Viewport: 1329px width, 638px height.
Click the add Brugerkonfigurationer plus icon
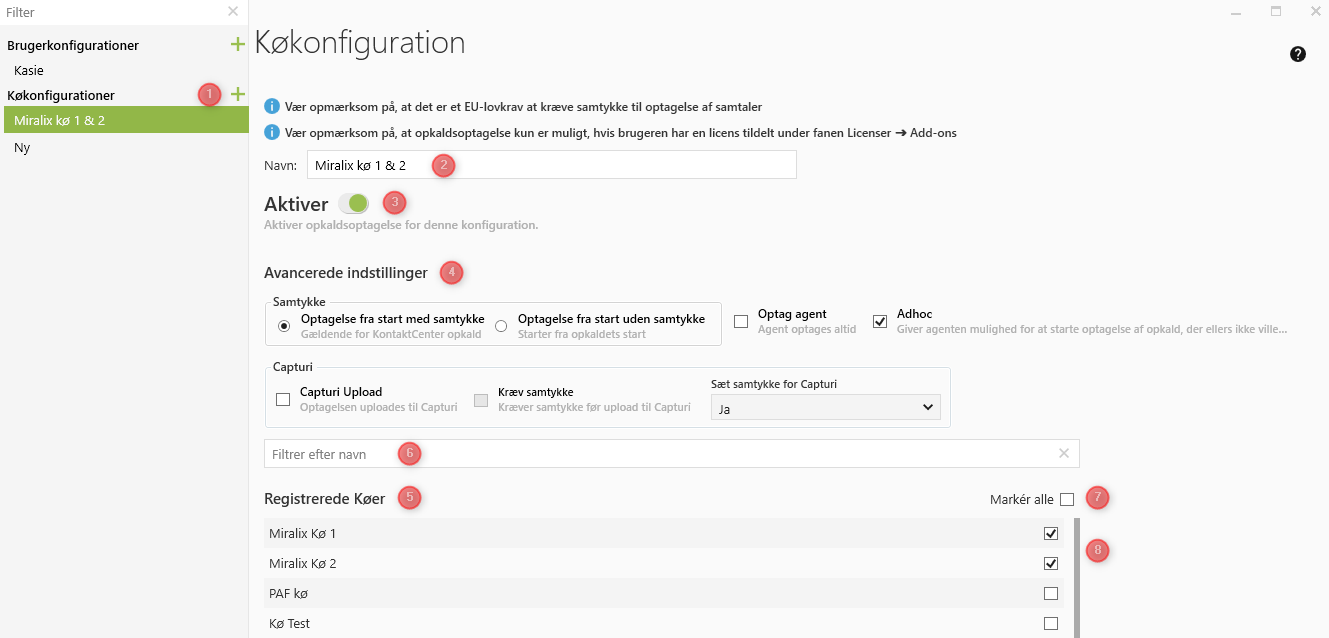pos(237,44)
